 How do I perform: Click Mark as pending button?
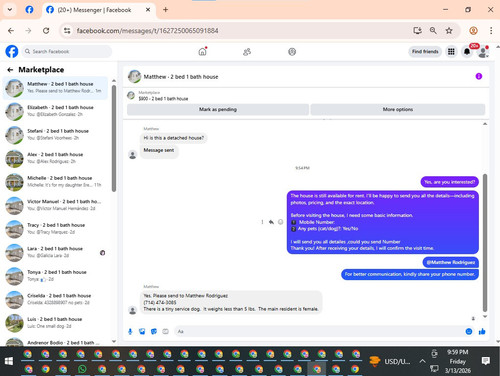(x=218, y=109)
